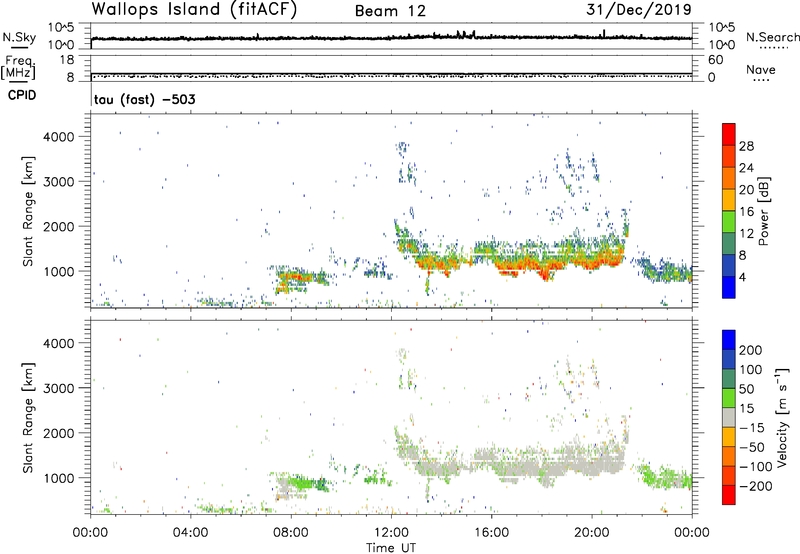The width and height of the screenshot is (800, 554).
Task: Click the '200' value on velocity colorbar
Action: (x=751, y=350)
